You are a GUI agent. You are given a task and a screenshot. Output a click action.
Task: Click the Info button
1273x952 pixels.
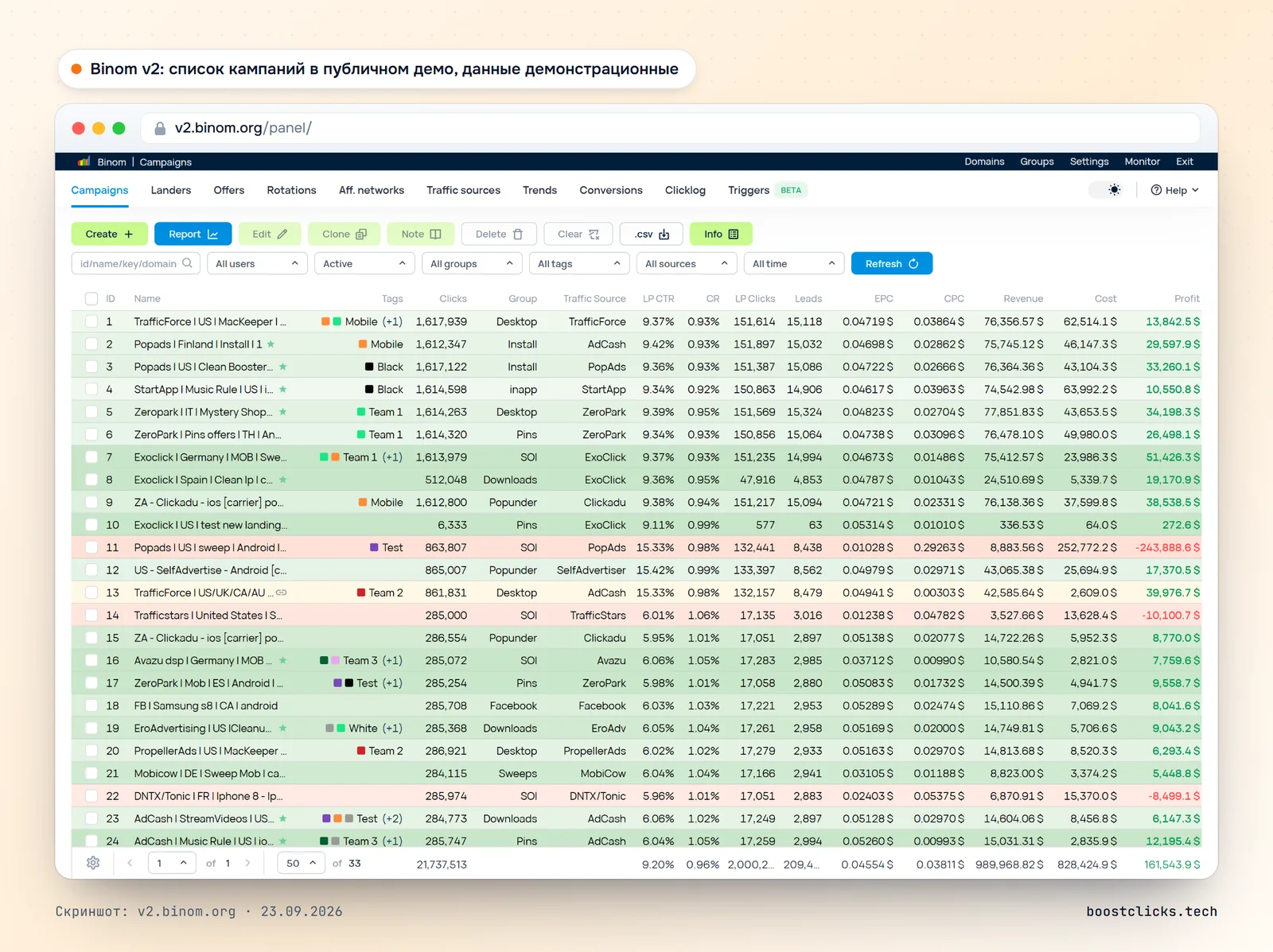coord(721,234)
